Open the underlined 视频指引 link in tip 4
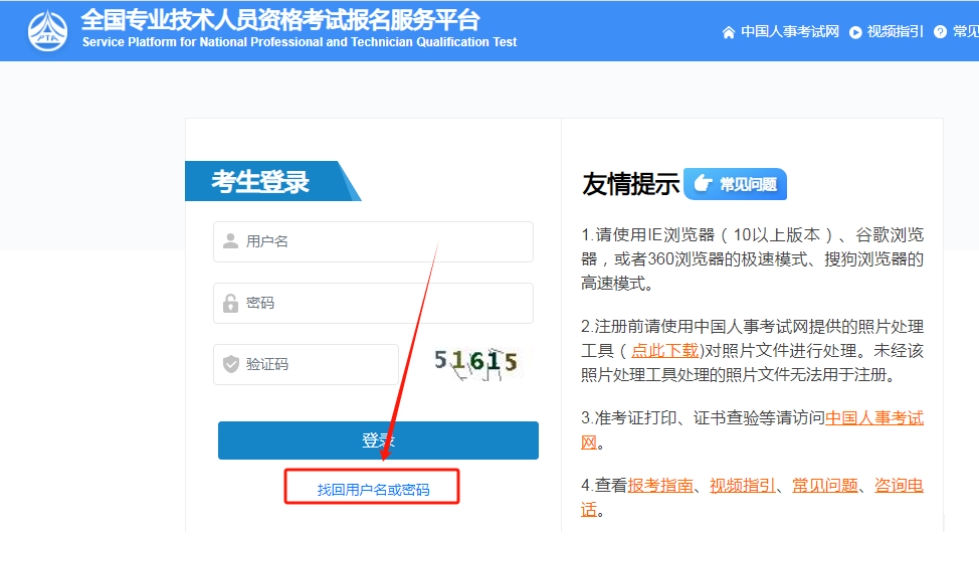 point(742,485)
